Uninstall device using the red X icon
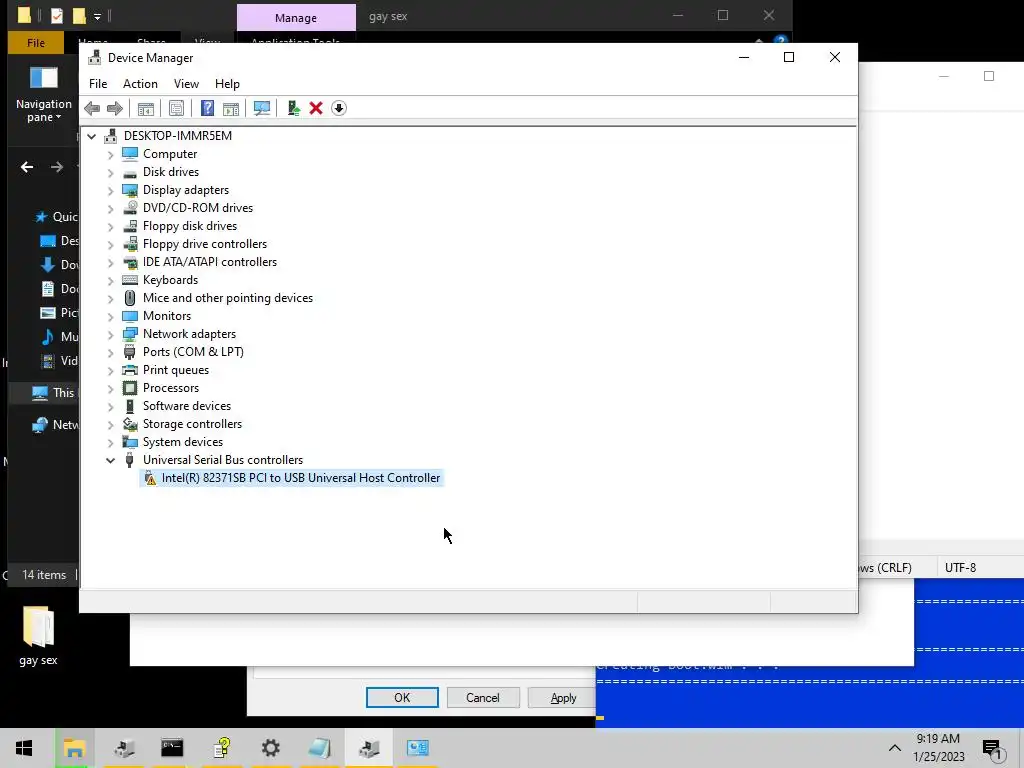 click(x=316, y=108)
